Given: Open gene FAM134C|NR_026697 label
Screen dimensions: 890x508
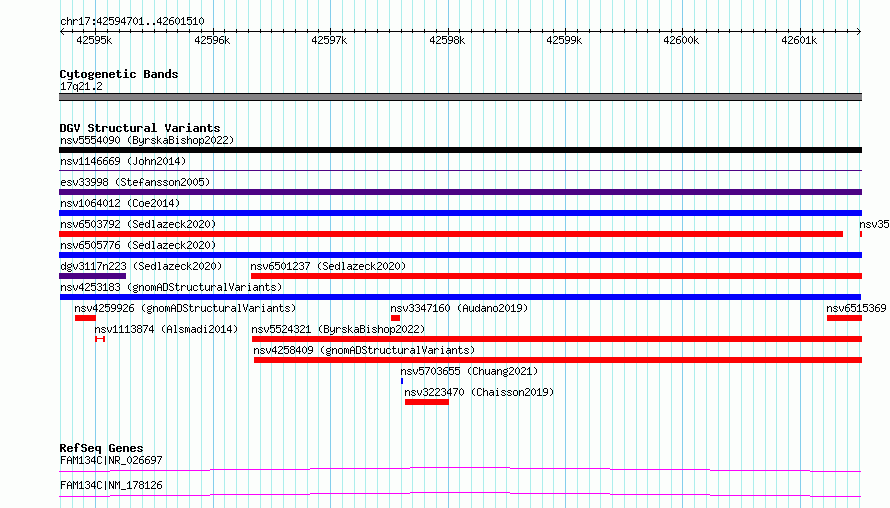Looking at the screenshot, I should point(111,460).
